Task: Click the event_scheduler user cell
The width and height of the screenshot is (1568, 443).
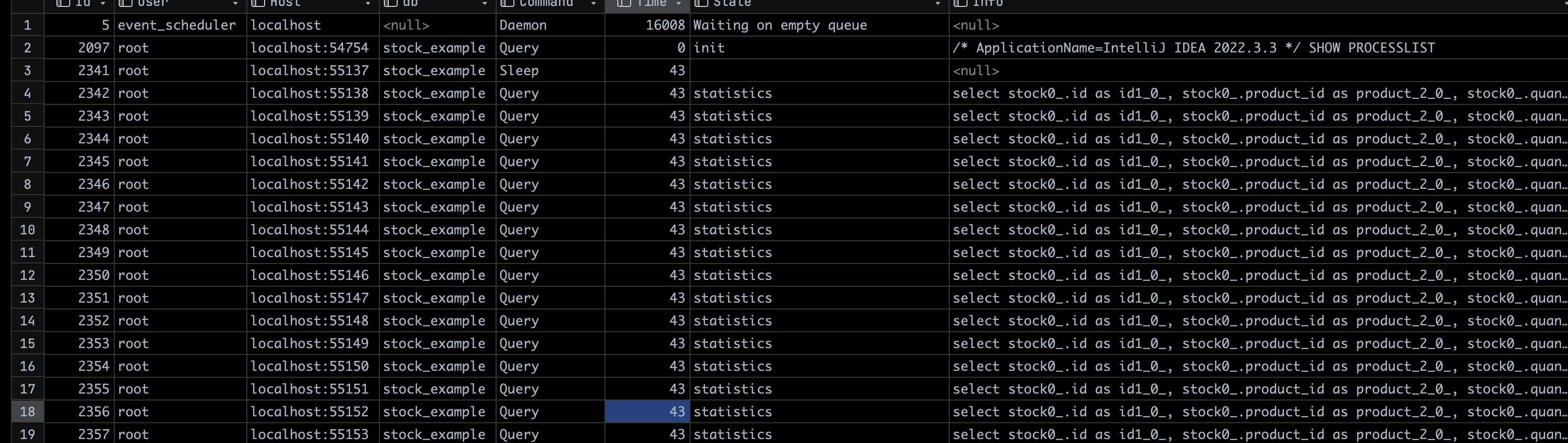Action: coord(180,25)
